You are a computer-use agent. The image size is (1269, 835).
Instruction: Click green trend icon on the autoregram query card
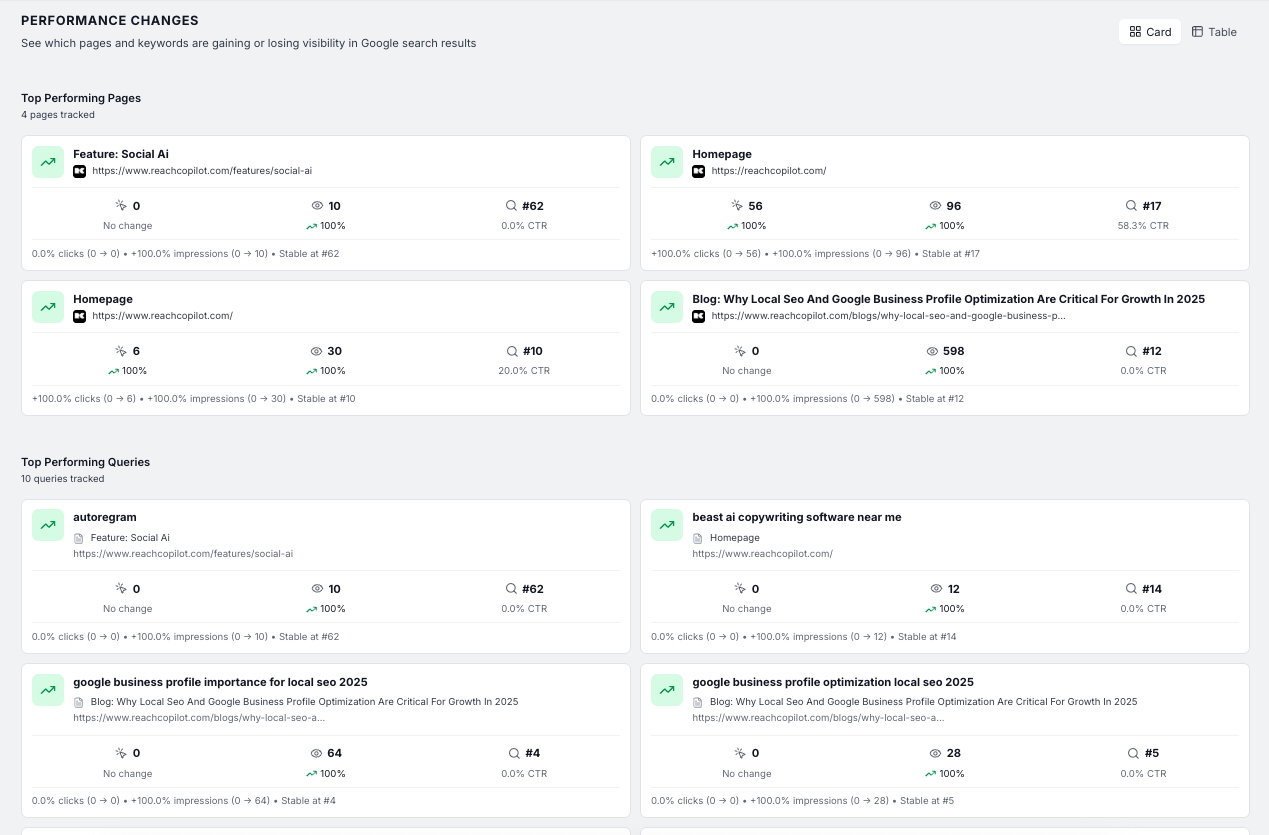[47, 524]
